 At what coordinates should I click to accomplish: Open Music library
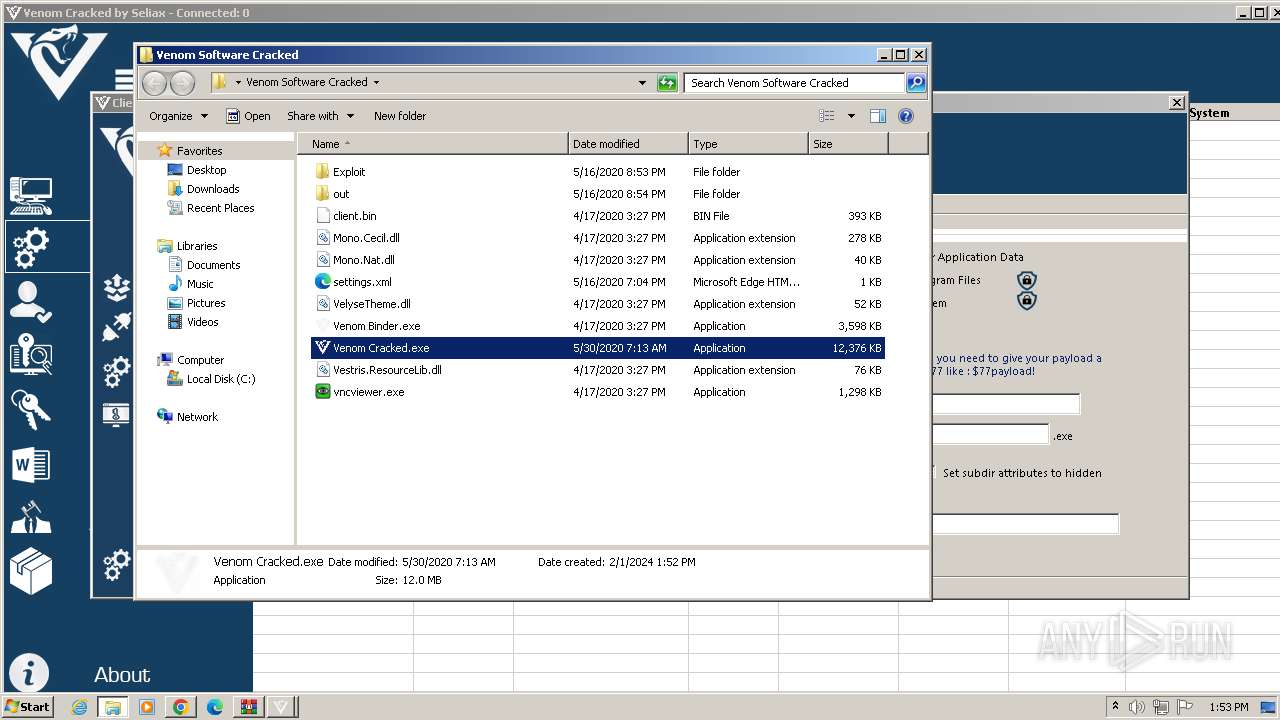(x=200, y=284)
